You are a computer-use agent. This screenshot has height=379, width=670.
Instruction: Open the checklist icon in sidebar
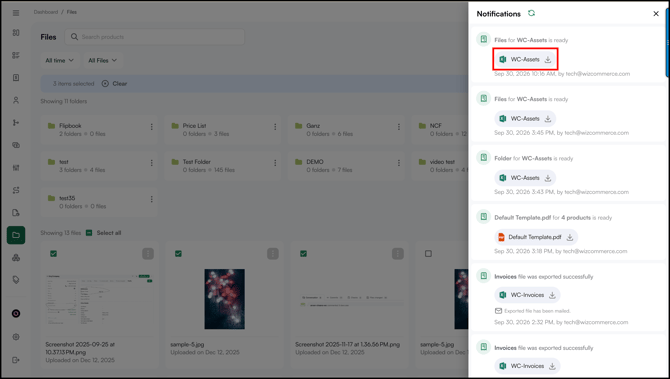tap(16, 55)
